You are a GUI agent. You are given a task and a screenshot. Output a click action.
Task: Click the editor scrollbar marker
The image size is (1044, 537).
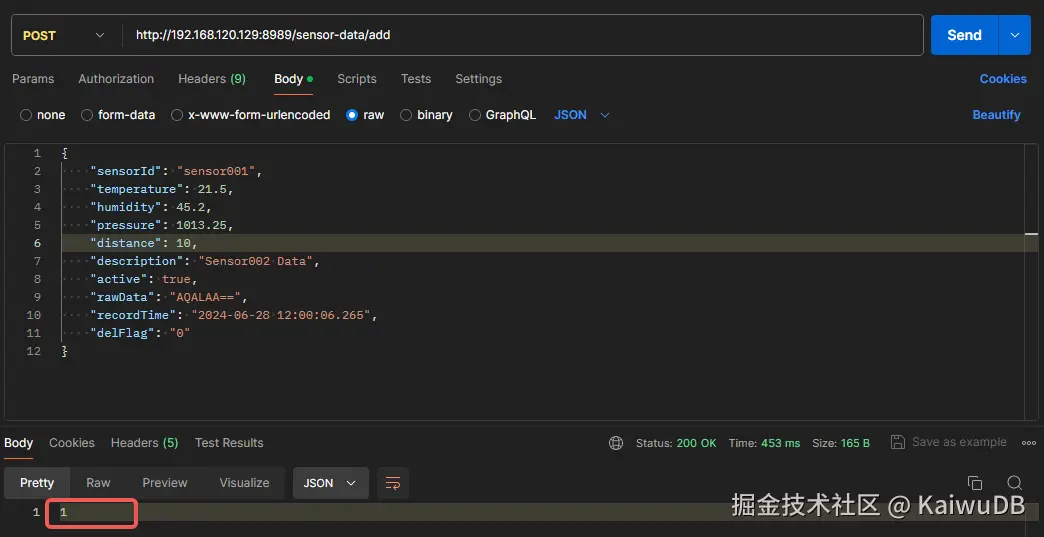pos(1031,234)
